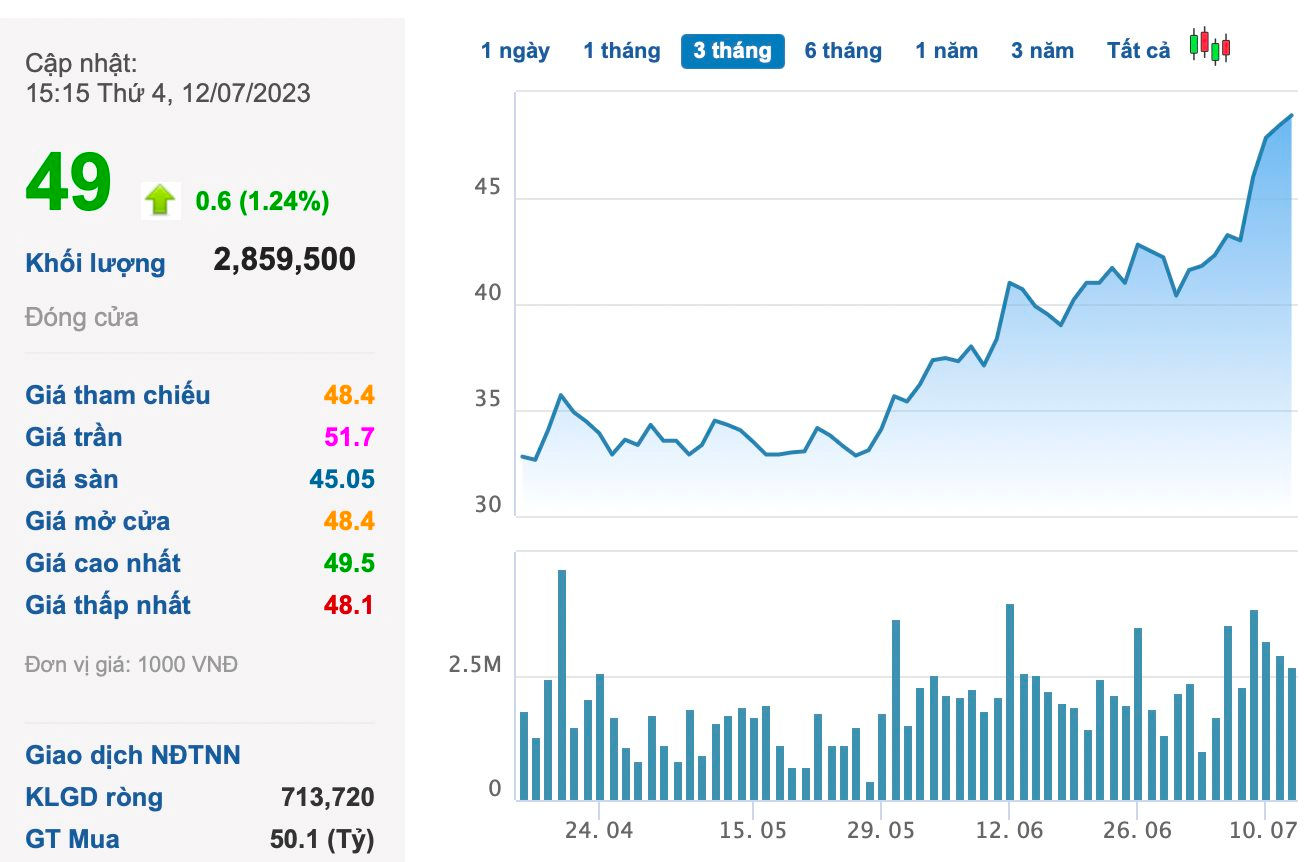Select the '3 năm' time range tab
Screen dimensions: 1304x862
(x=1042, y=51)
